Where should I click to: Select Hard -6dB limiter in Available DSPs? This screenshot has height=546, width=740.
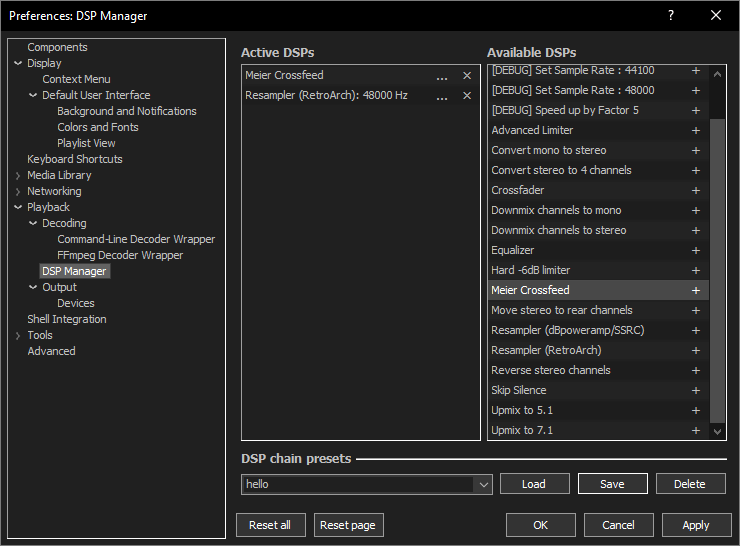coord(531,270)
